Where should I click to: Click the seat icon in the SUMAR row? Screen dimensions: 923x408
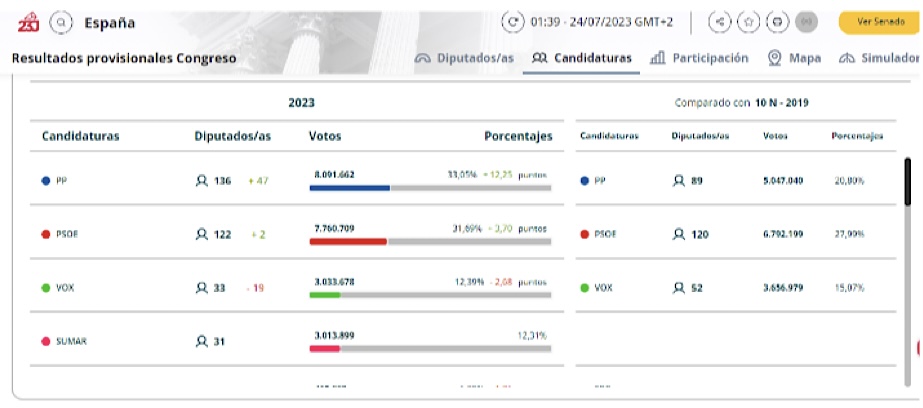202,341
